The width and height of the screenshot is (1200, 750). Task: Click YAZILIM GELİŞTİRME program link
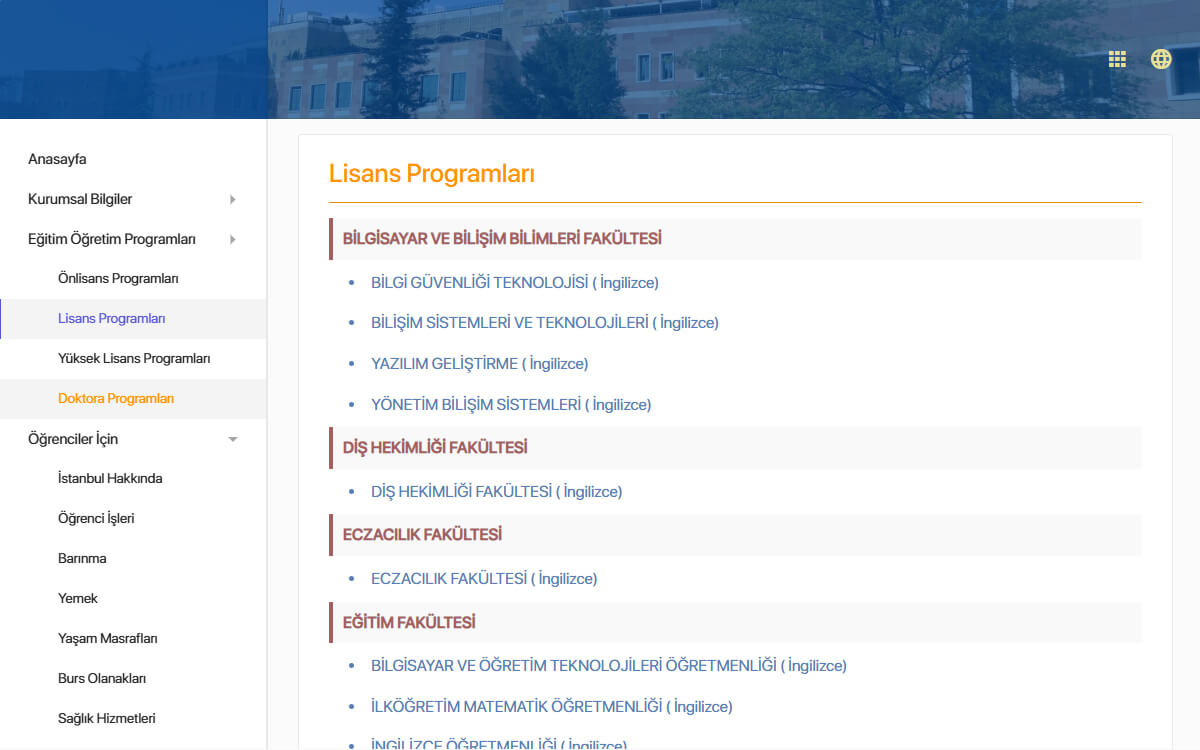click(x=480, y=364)
